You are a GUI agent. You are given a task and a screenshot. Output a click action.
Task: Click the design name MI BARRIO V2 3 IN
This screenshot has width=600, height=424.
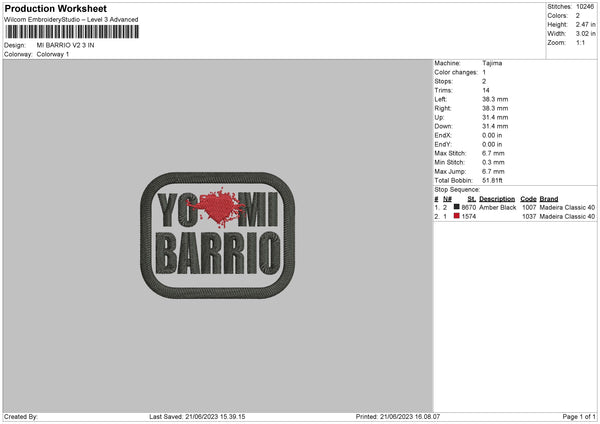65,45
